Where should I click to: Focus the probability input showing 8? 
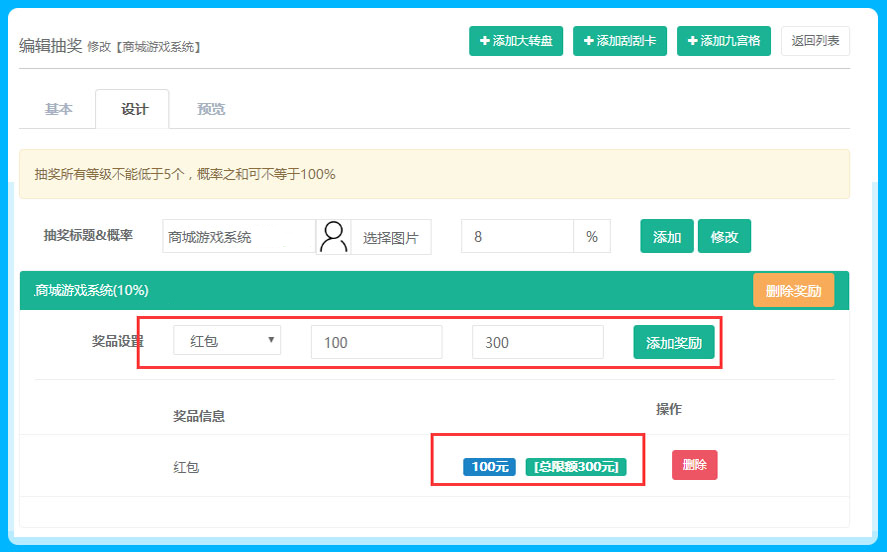[516, 237]
